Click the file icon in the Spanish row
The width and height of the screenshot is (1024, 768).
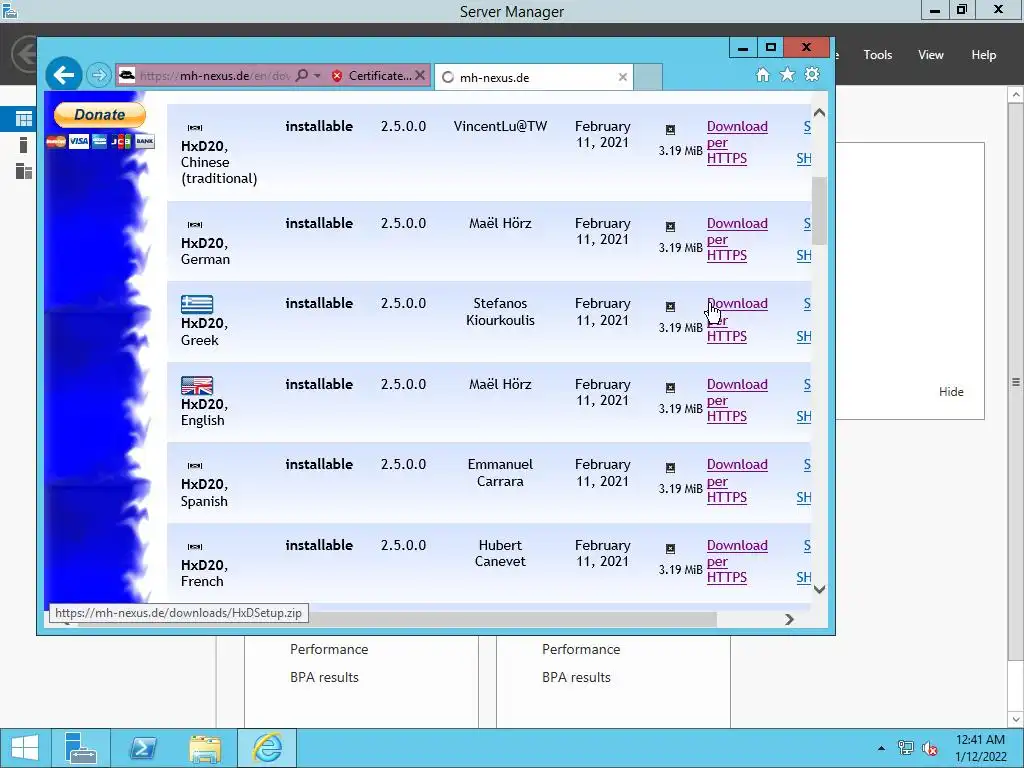pos(670,468)
